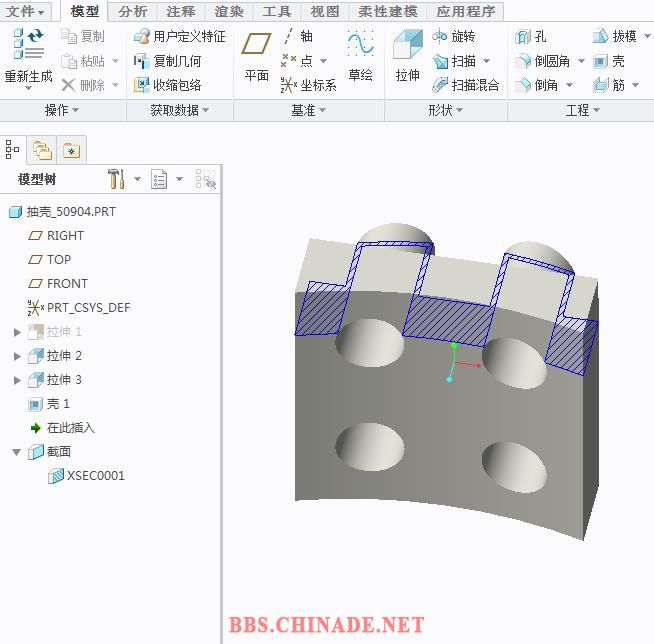Create a datum Plane (平面)
This screenshot has width=654, height=644.
coord(256,56)
